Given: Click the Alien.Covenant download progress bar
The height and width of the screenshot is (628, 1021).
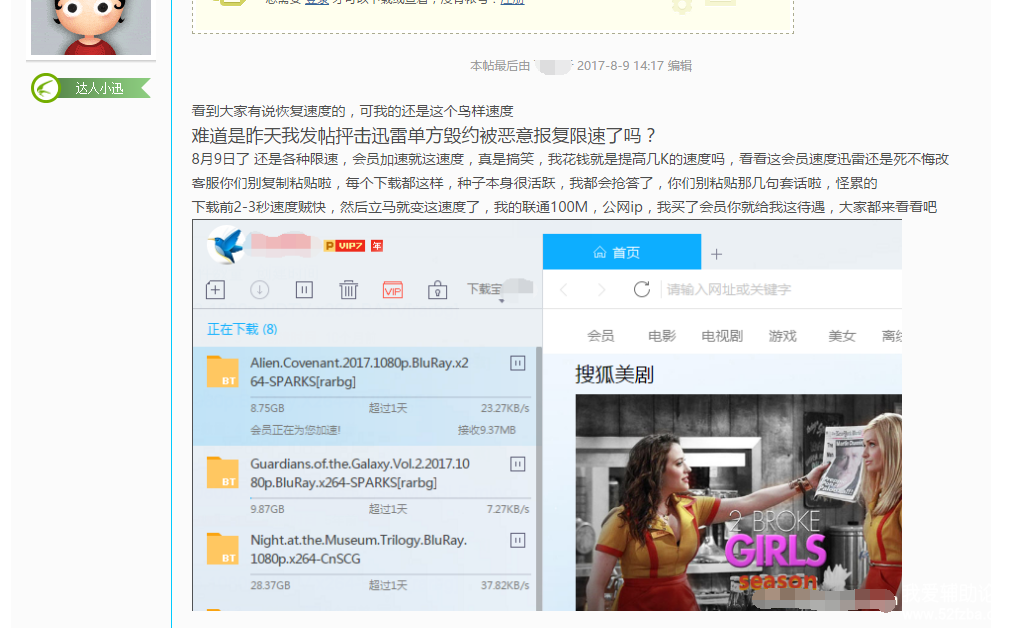Looking at the screenshot, I should point(389,397).
